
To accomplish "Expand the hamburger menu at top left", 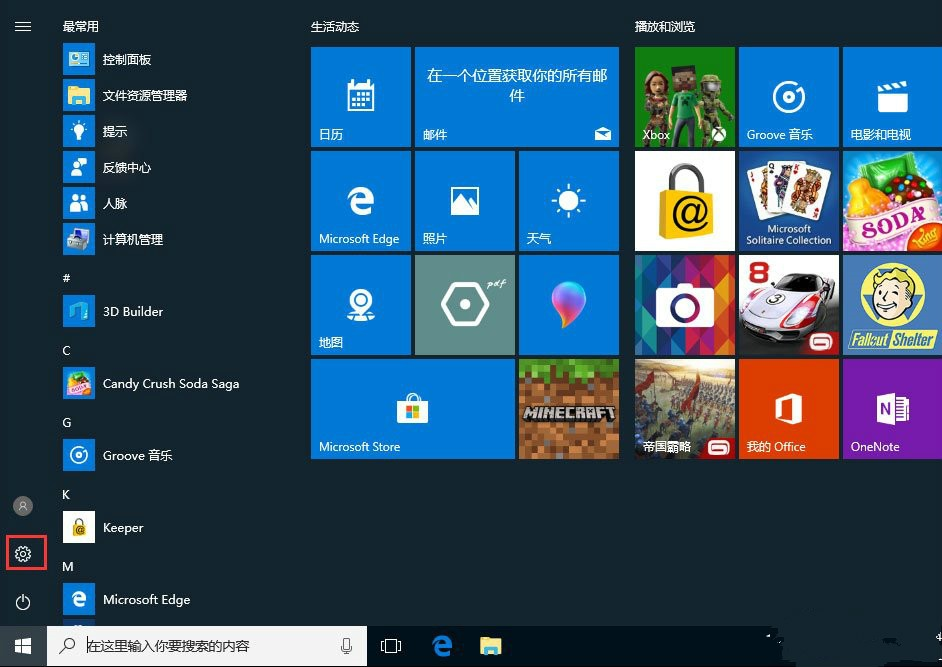I will pos(23,27).
